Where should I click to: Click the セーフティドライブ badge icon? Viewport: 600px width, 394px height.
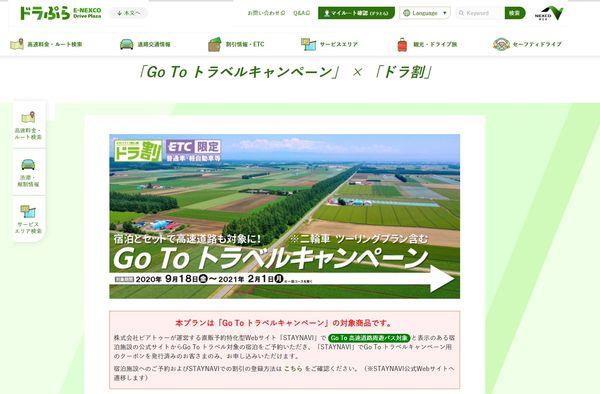pos(501,44)
